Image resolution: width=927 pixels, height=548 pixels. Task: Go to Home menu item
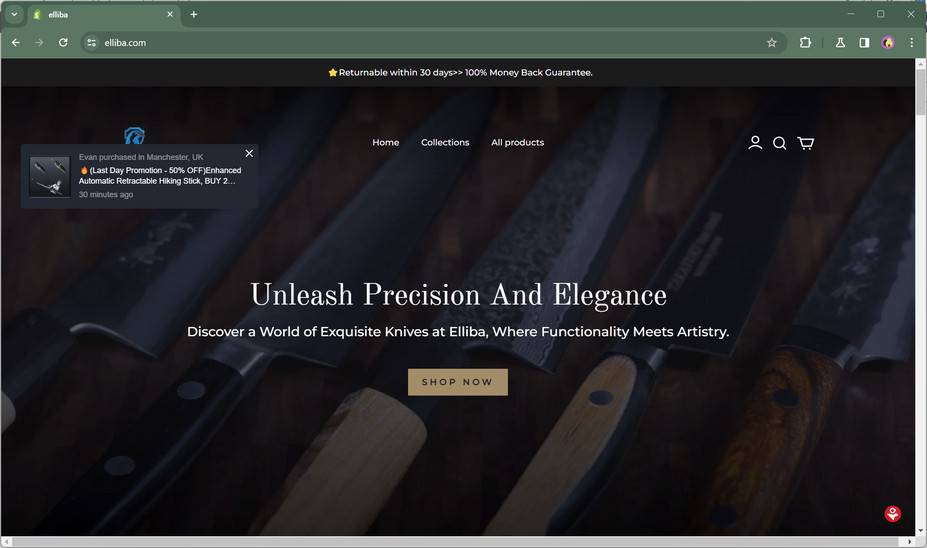(x=385, y=142)
